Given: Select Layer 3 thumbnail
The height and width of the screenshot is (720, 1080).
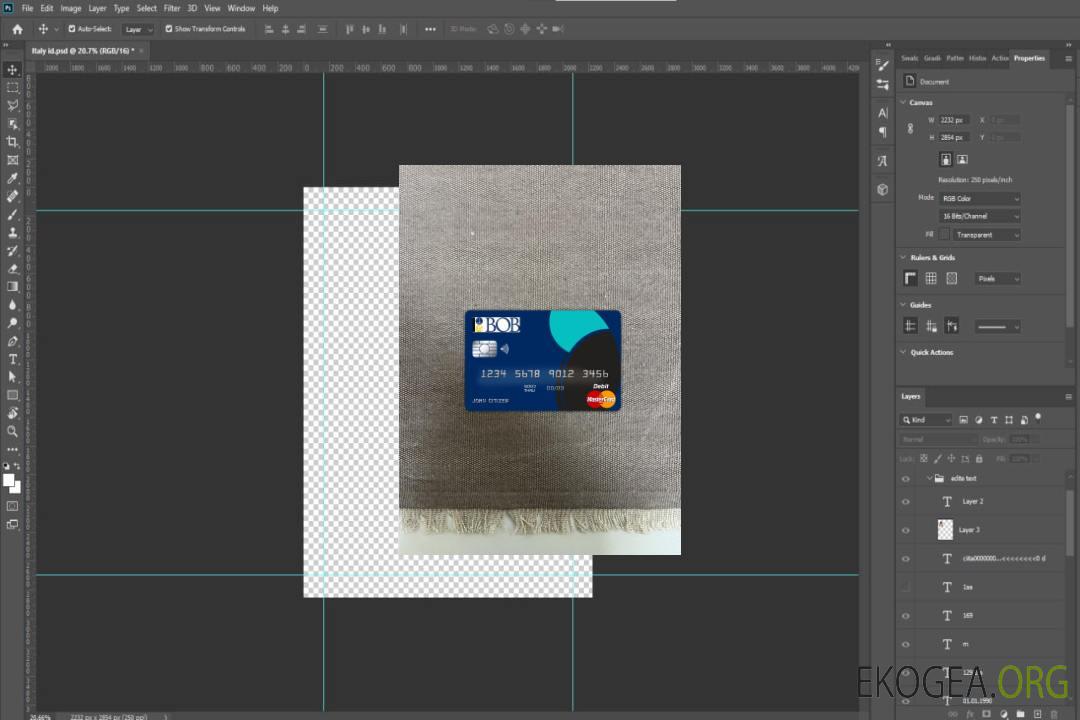Looking at the screenshot, I should tap(945, 529).
